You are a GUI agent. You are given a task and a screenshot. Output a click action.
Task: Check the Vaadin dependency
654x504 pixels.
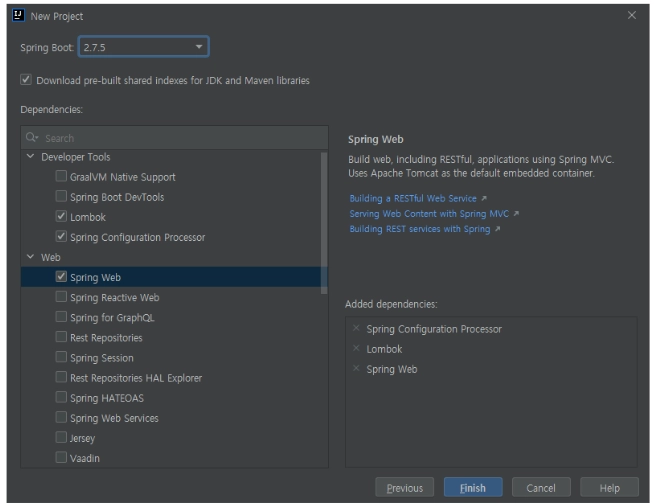point(61,457)
